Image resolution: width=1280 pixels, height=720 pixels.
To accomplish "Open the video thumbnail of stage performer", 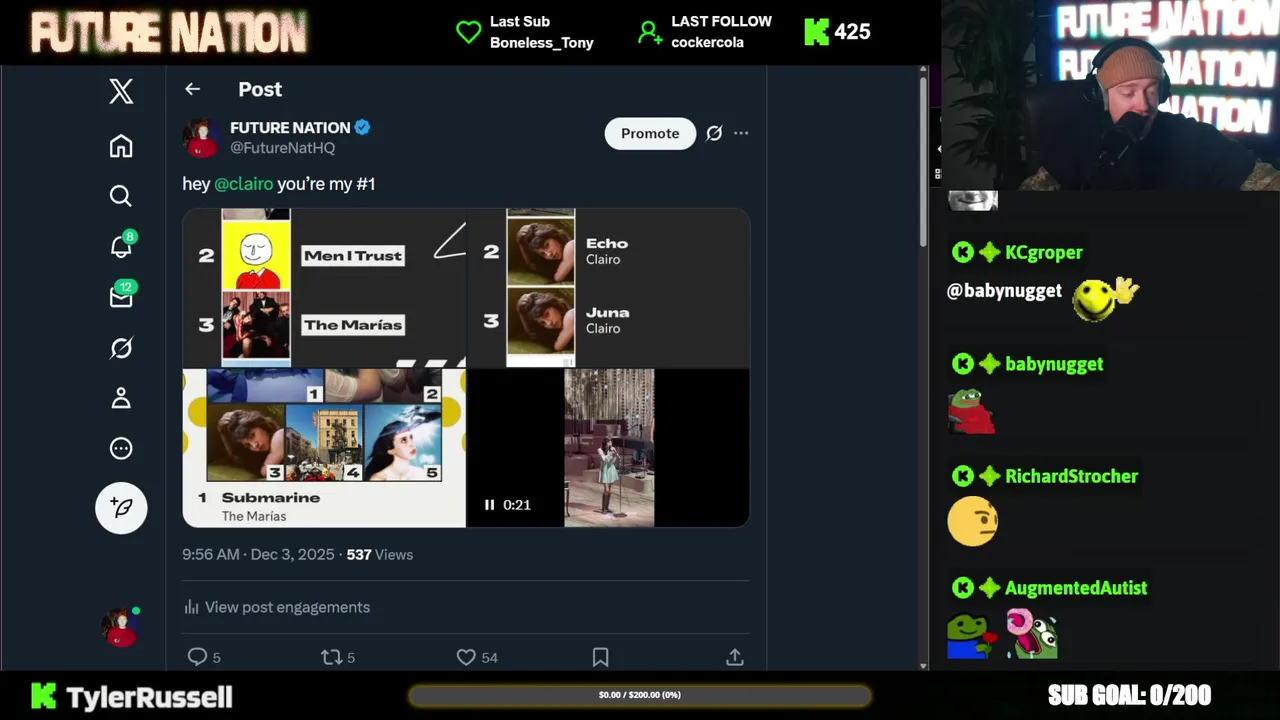I will [x=609, y=448].
